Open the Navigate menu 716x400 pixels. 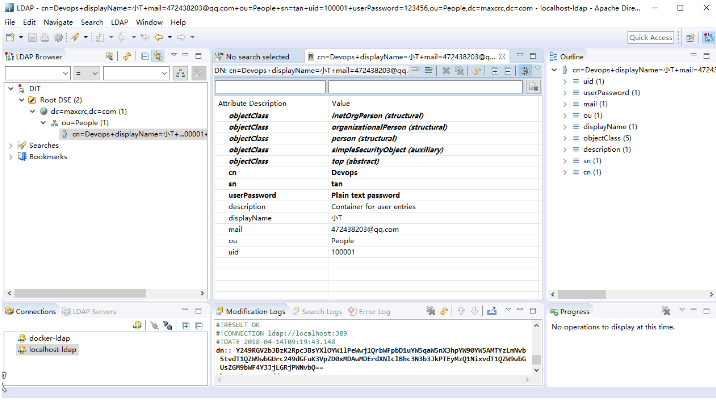[x=58, y=22]
